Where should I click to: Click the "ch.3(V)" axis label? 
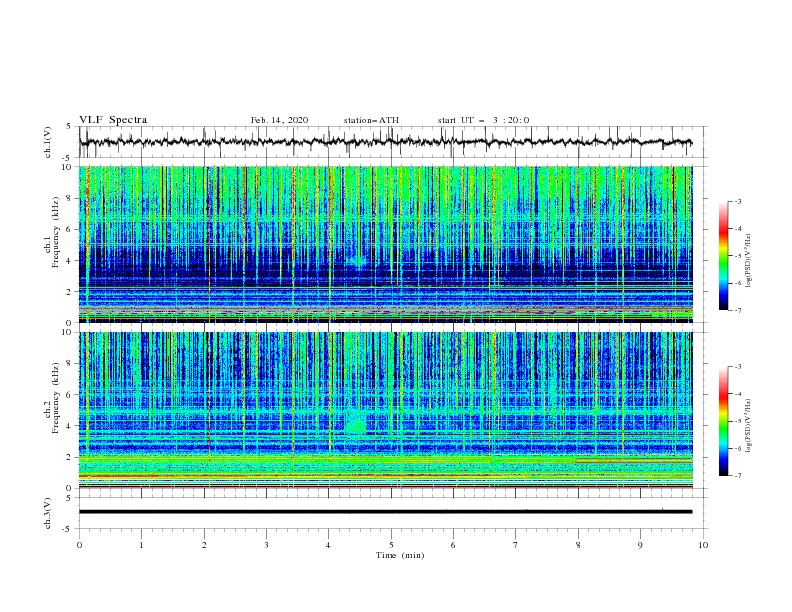[48, 513]
